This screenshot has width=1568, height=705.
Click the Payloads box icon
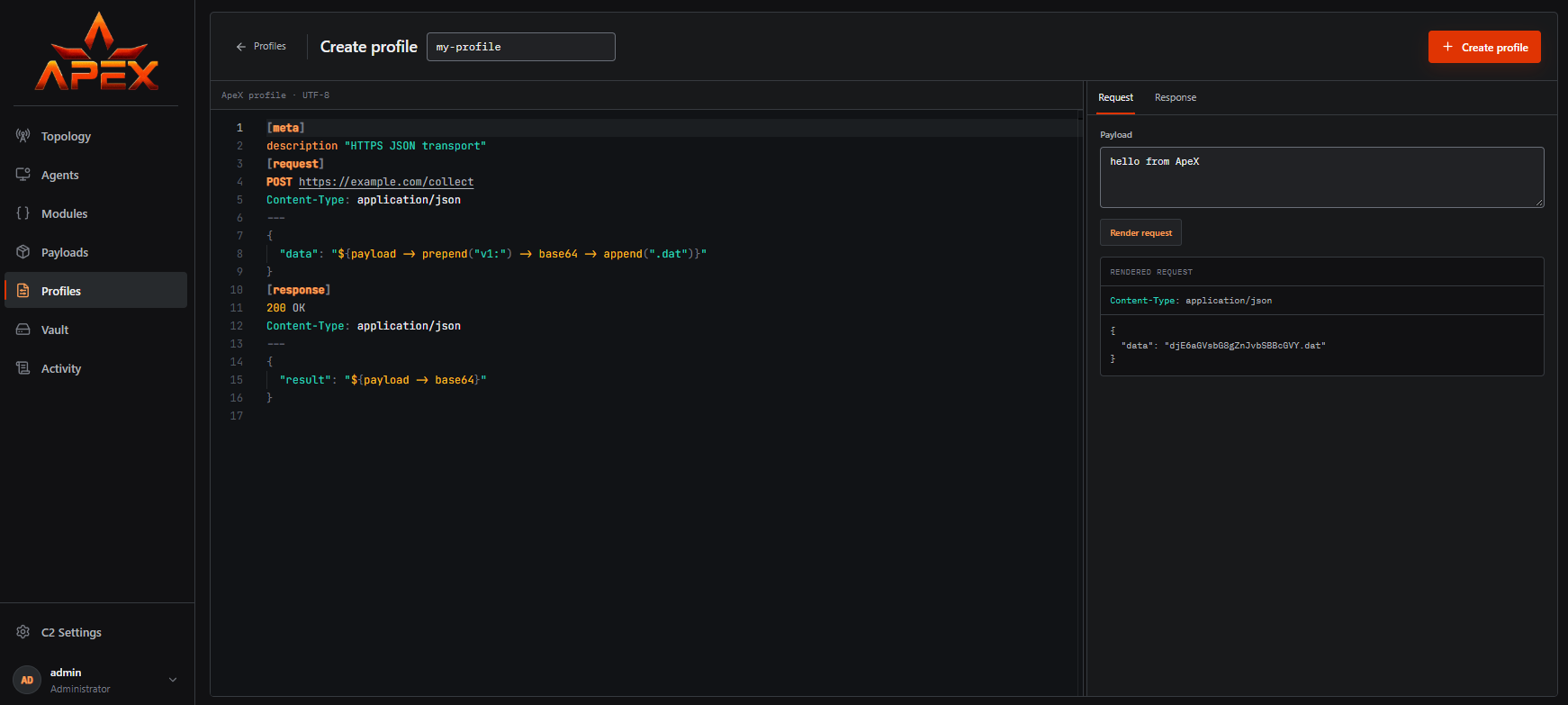coord(23,252)
